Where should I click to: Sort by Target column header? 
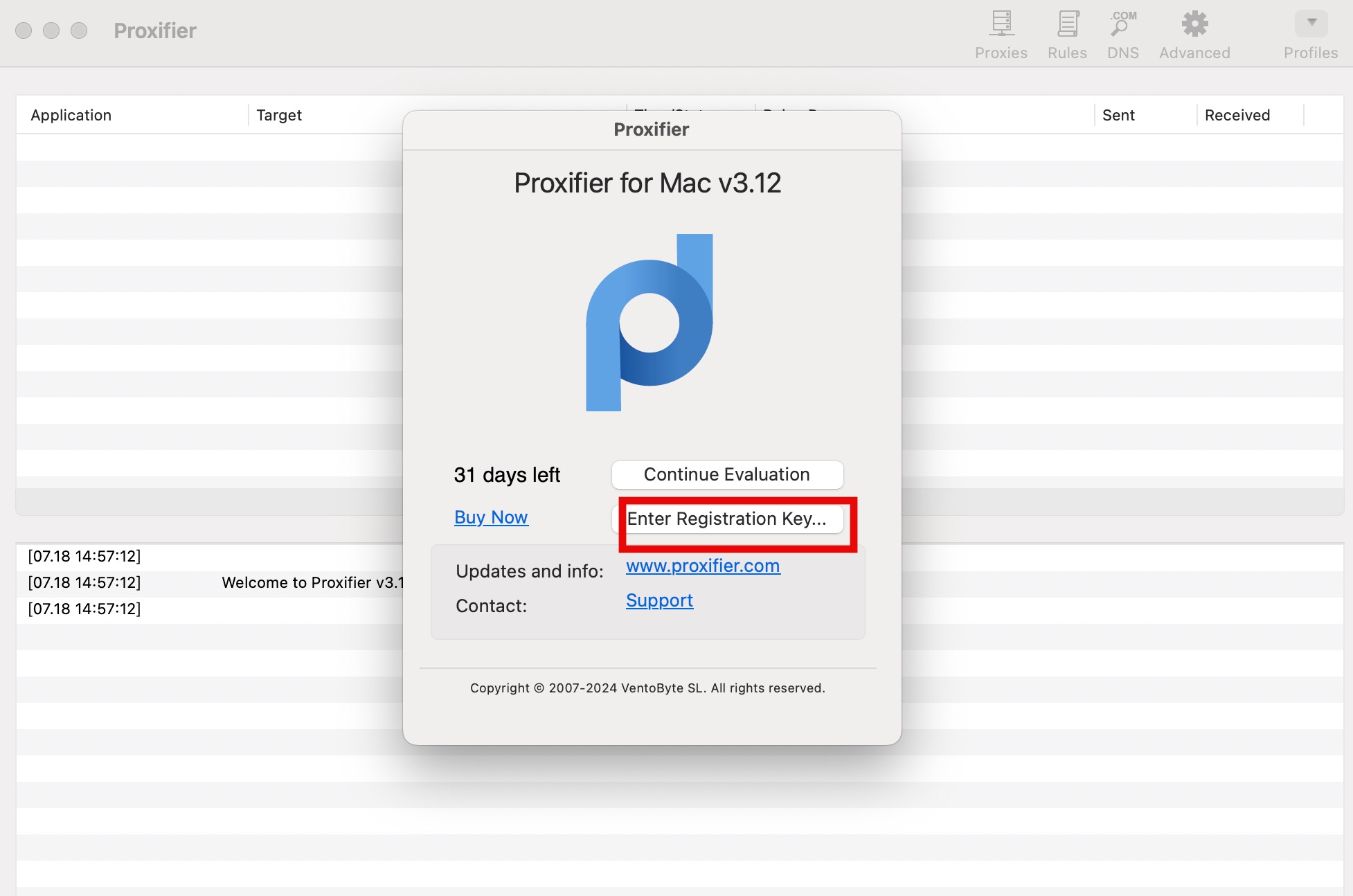coord(279,115)
